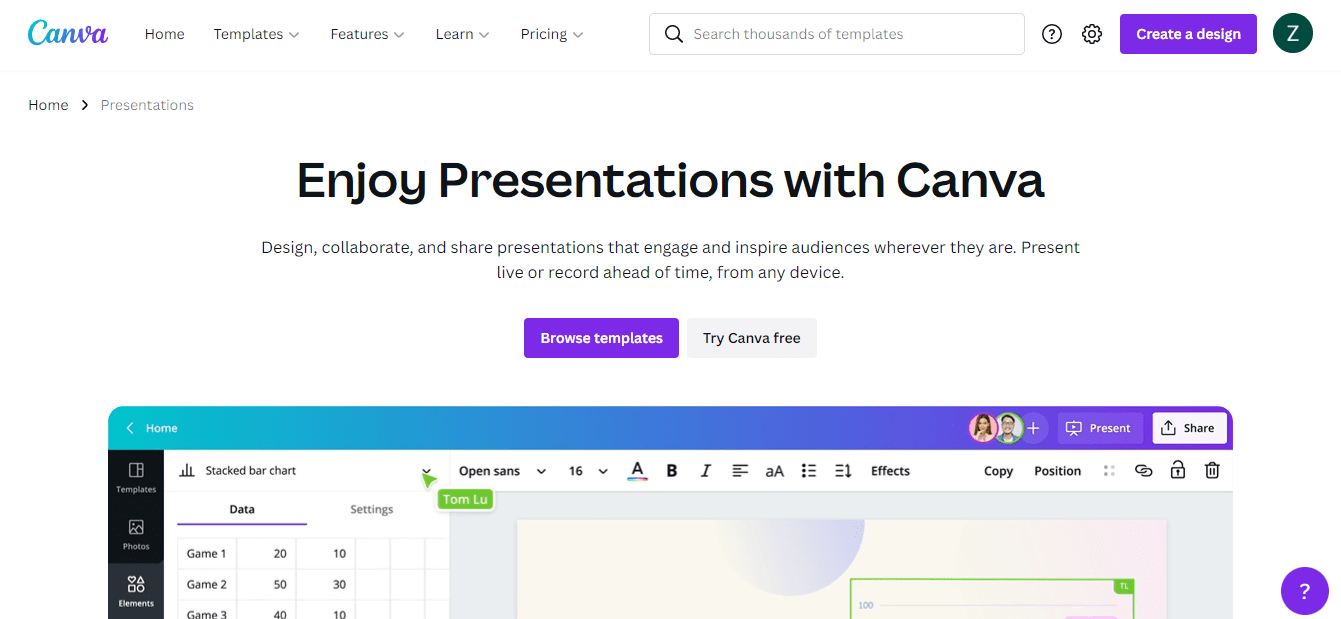Image resolution: width=1341 pixels, height=619 pixels.
Task: Click the text alignment icon
Action: click(x=740, y=471)
